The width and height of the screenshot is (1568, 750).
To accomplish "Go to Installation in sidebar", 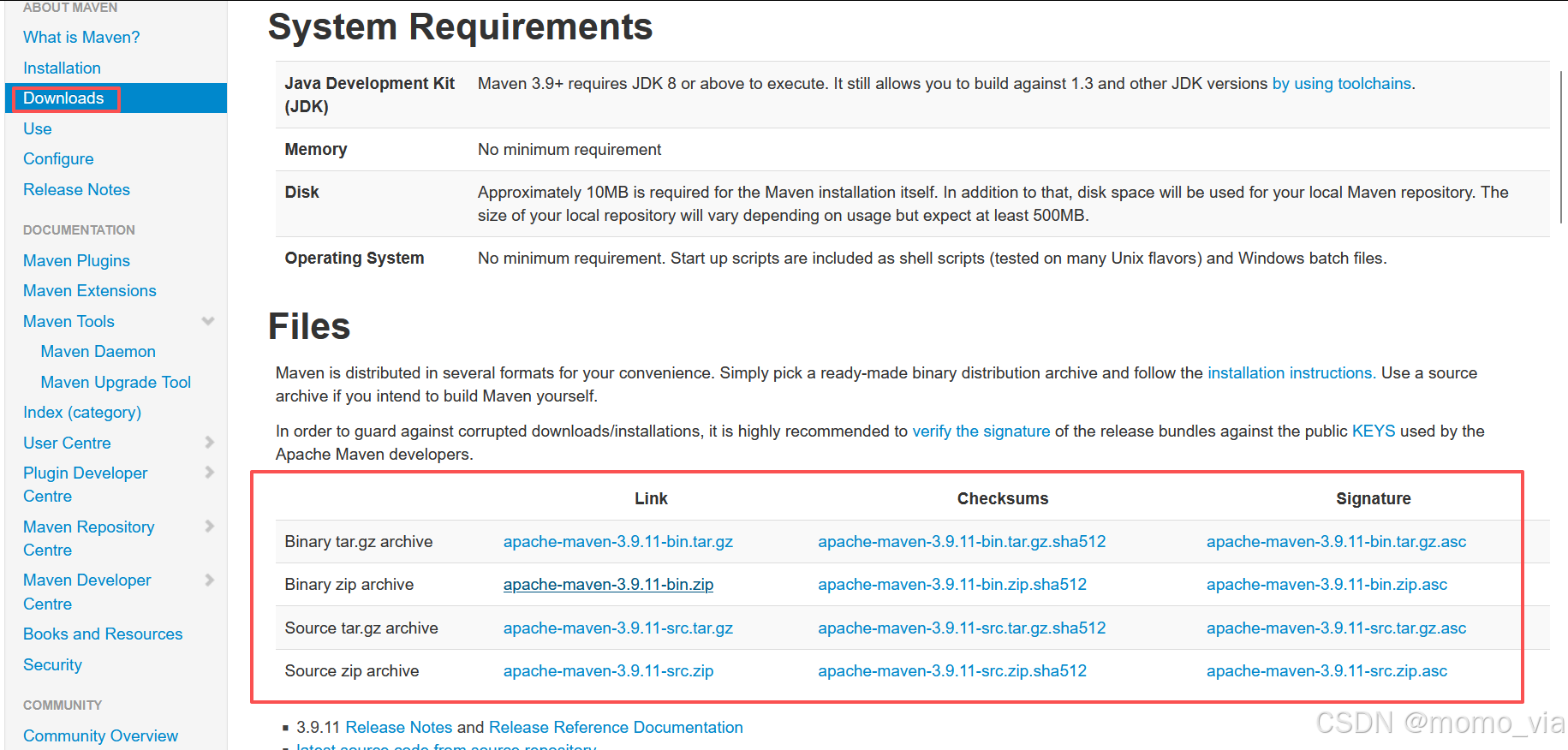I will point(62,68).
